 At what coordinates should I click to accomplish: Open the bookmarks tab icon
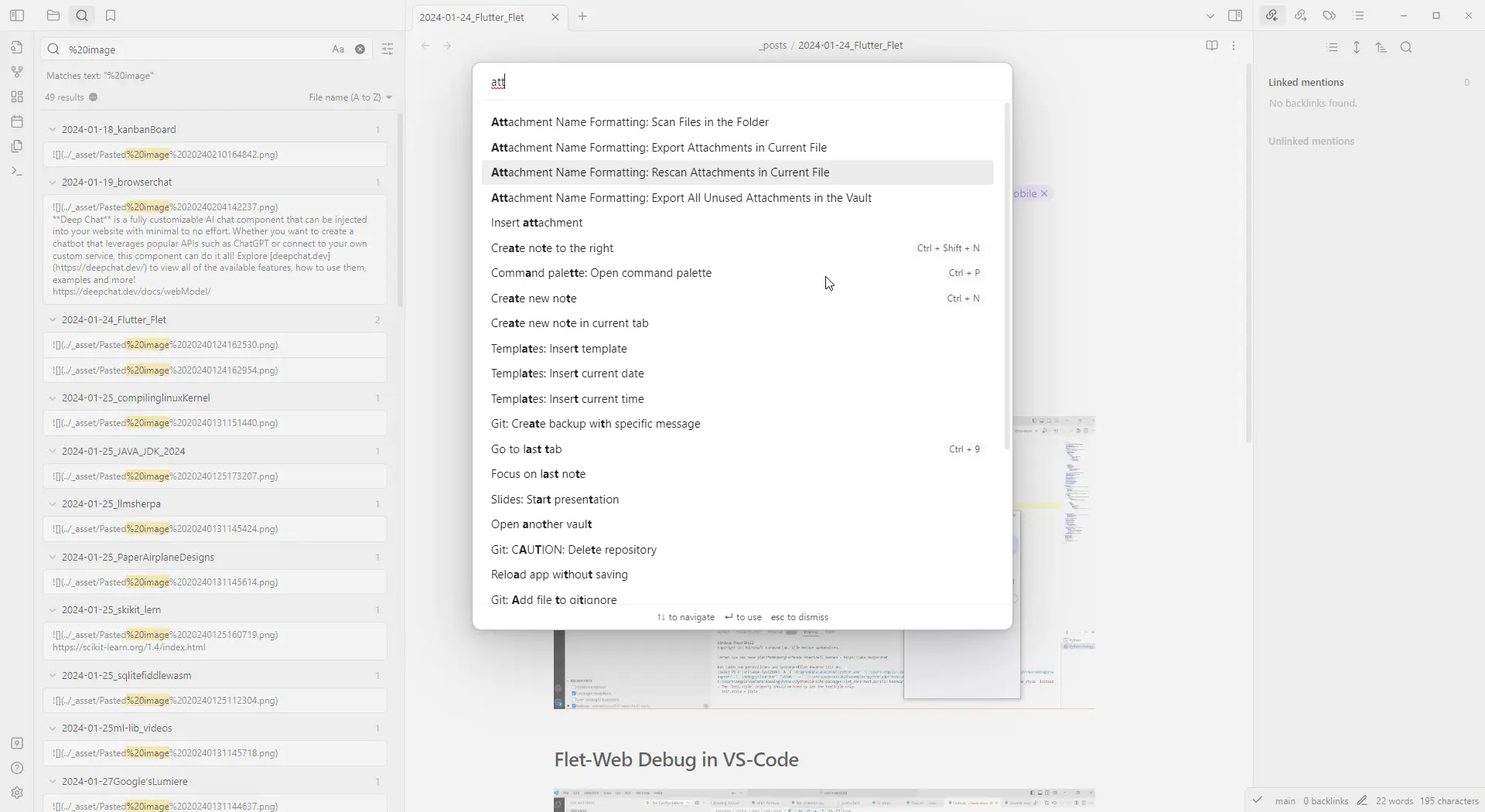tap(111, 15)
